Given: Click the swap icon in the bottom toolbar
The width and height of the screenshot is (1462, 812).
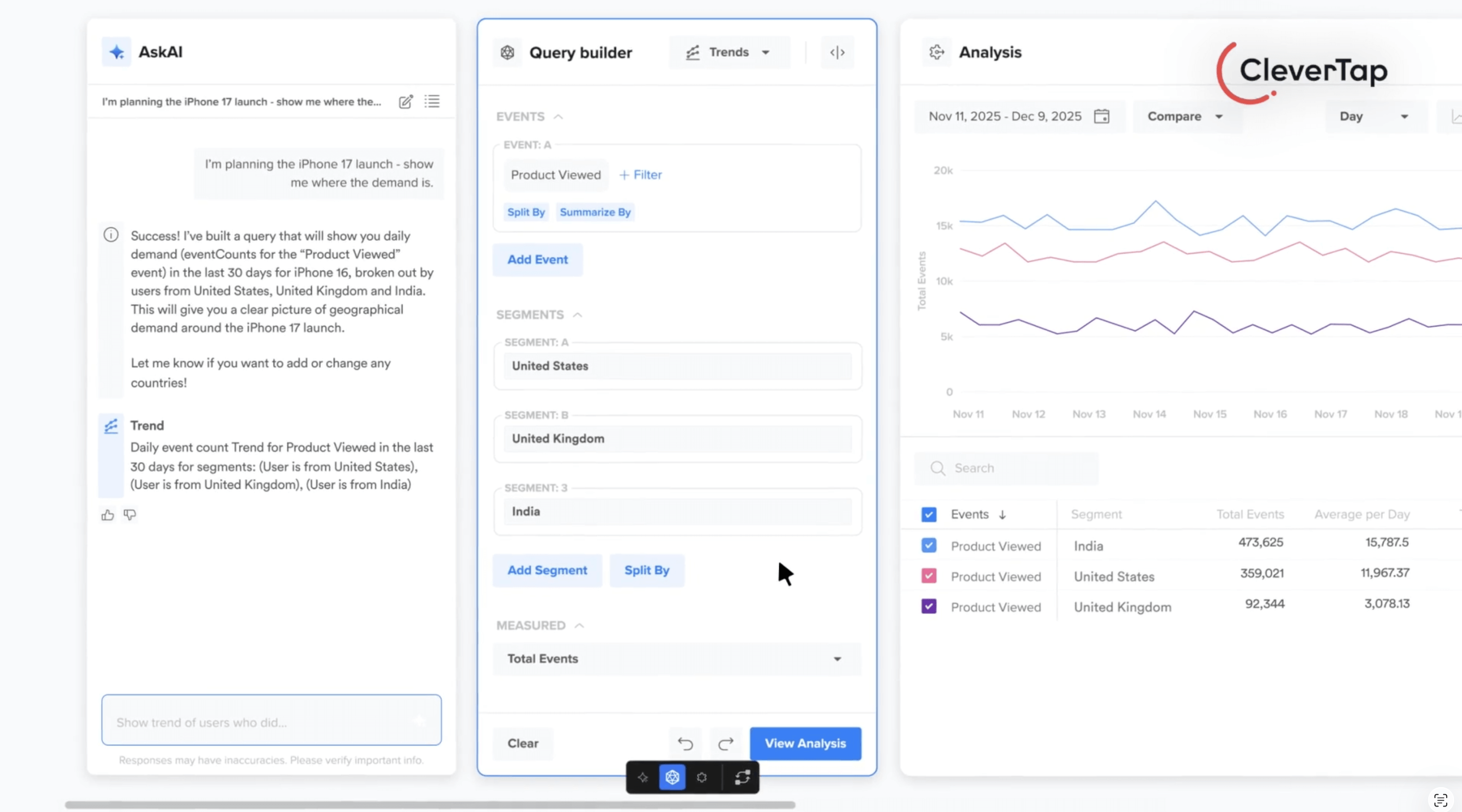Looking at the screenshot, I should click(x=742, y=777).
